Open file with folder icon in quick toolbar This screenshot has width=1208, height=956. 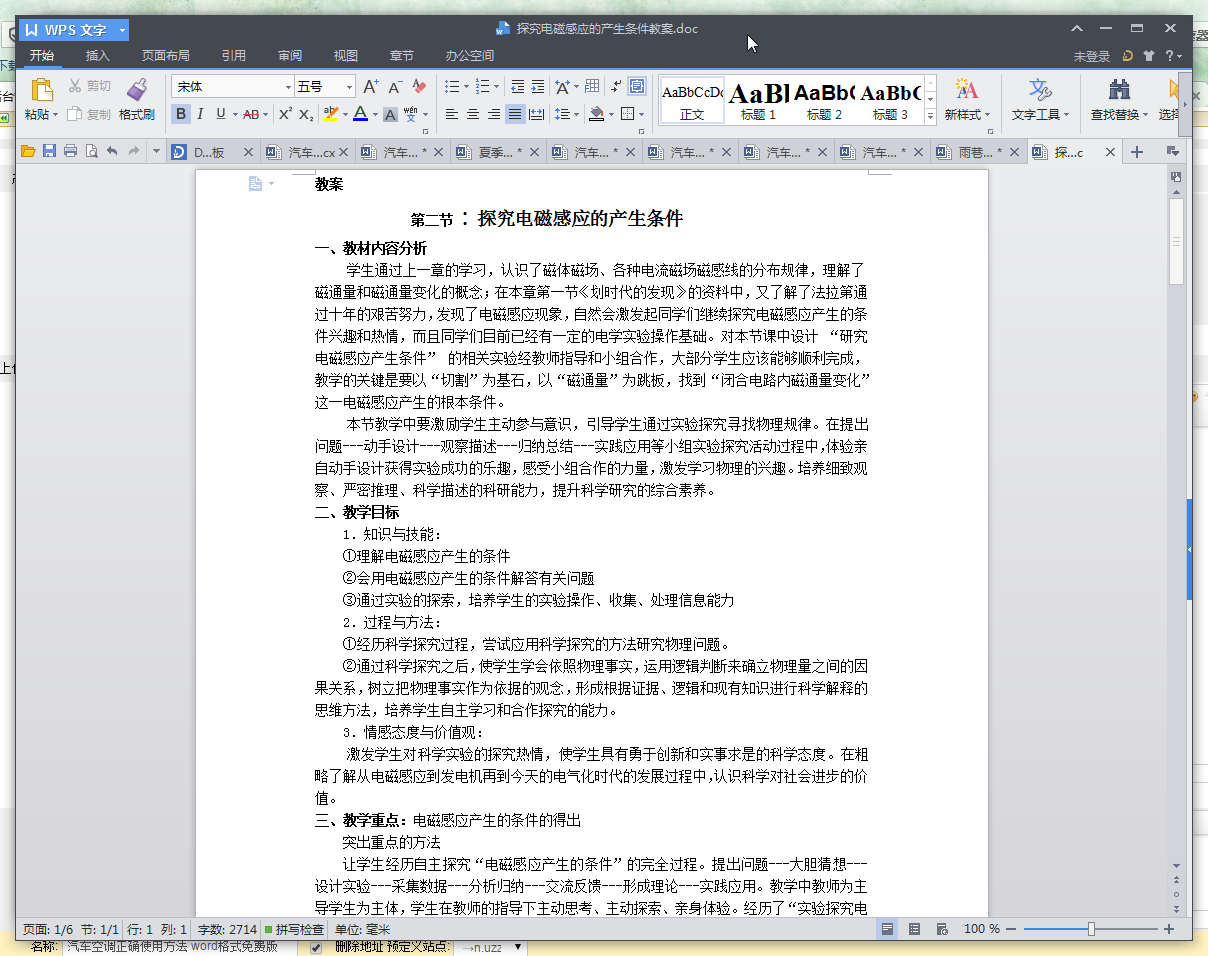pos(28,152)
